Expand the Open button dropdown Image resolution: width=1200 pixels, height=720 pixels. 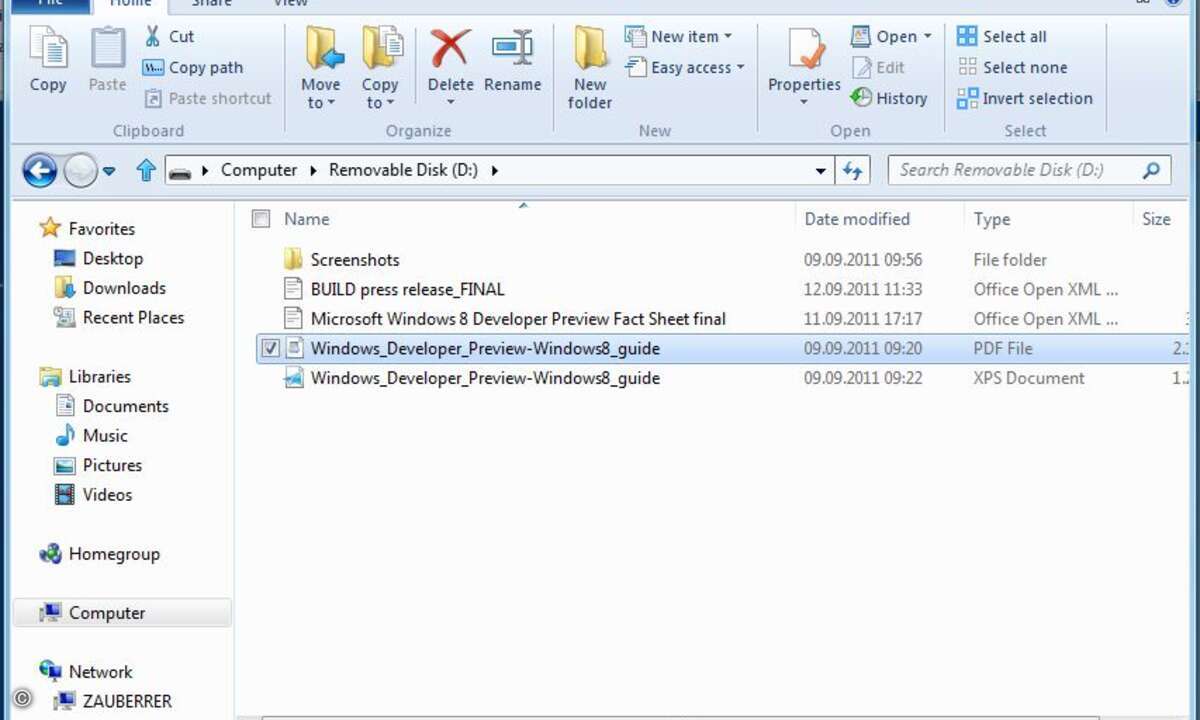tap(927, 36)
